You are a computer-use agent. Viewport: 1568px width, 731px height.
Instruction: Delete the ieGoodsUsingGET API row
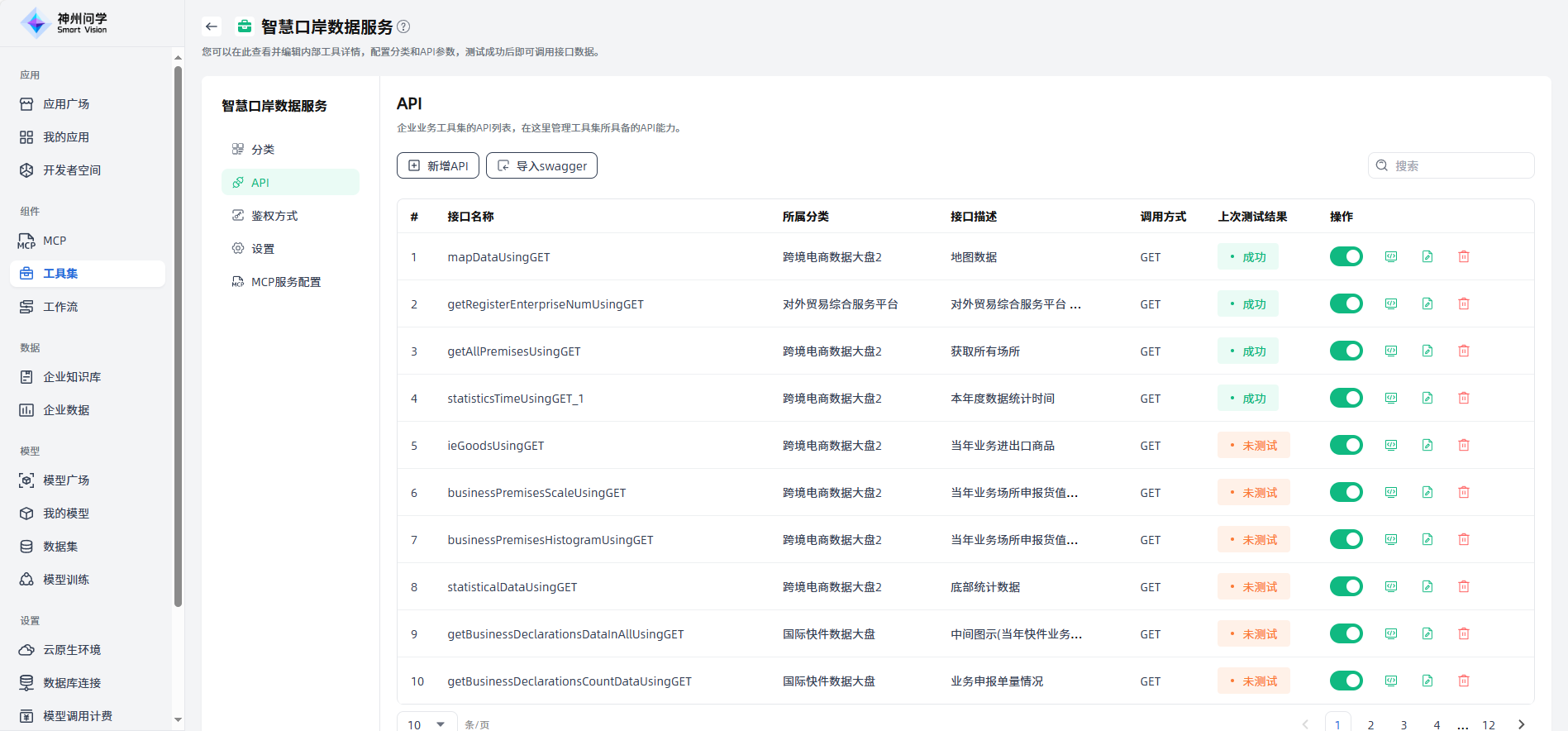click(x=1464, y=445)
